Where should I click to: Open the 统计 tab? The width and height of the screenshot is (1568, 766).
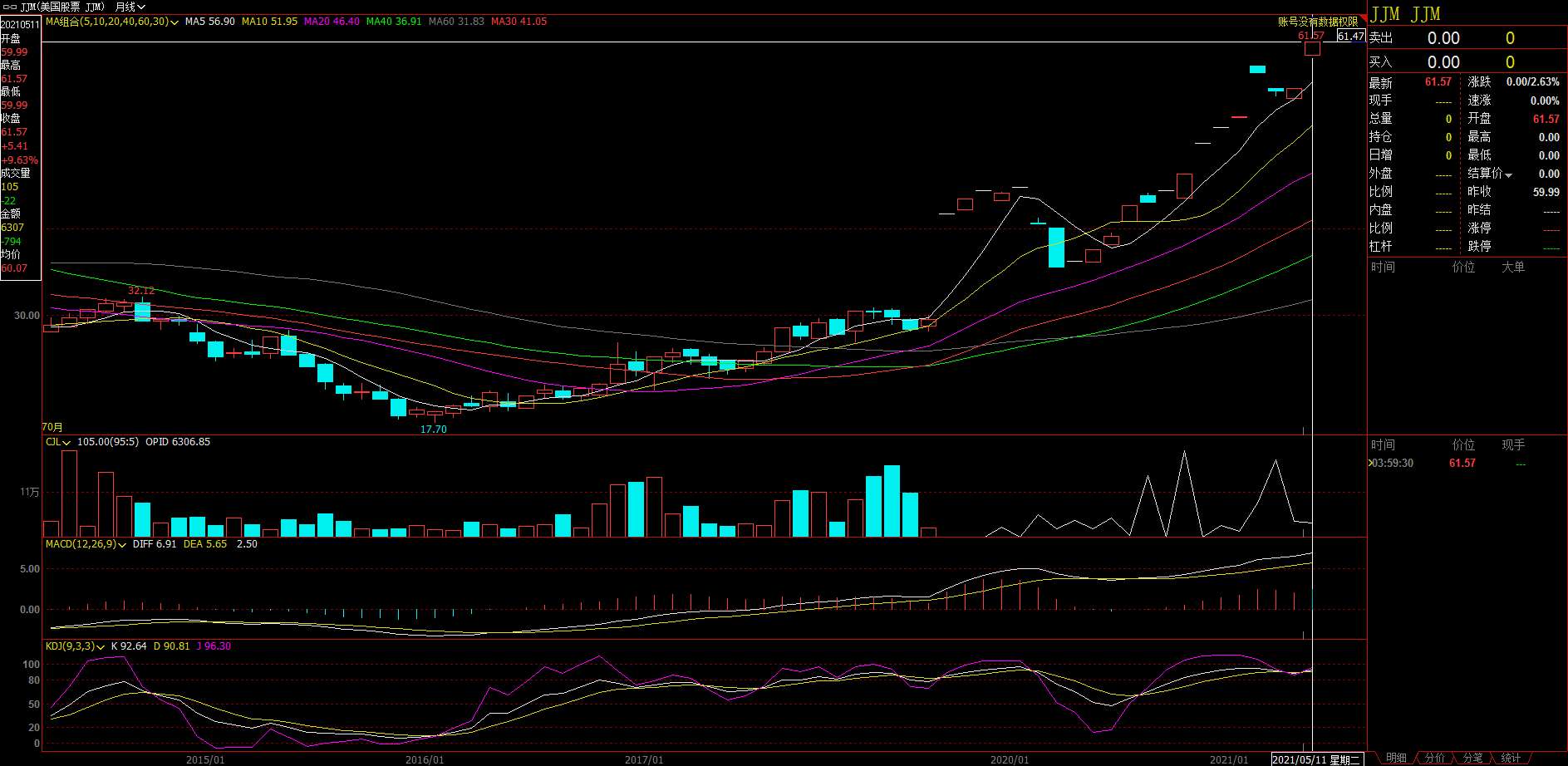click(1511, 758)
